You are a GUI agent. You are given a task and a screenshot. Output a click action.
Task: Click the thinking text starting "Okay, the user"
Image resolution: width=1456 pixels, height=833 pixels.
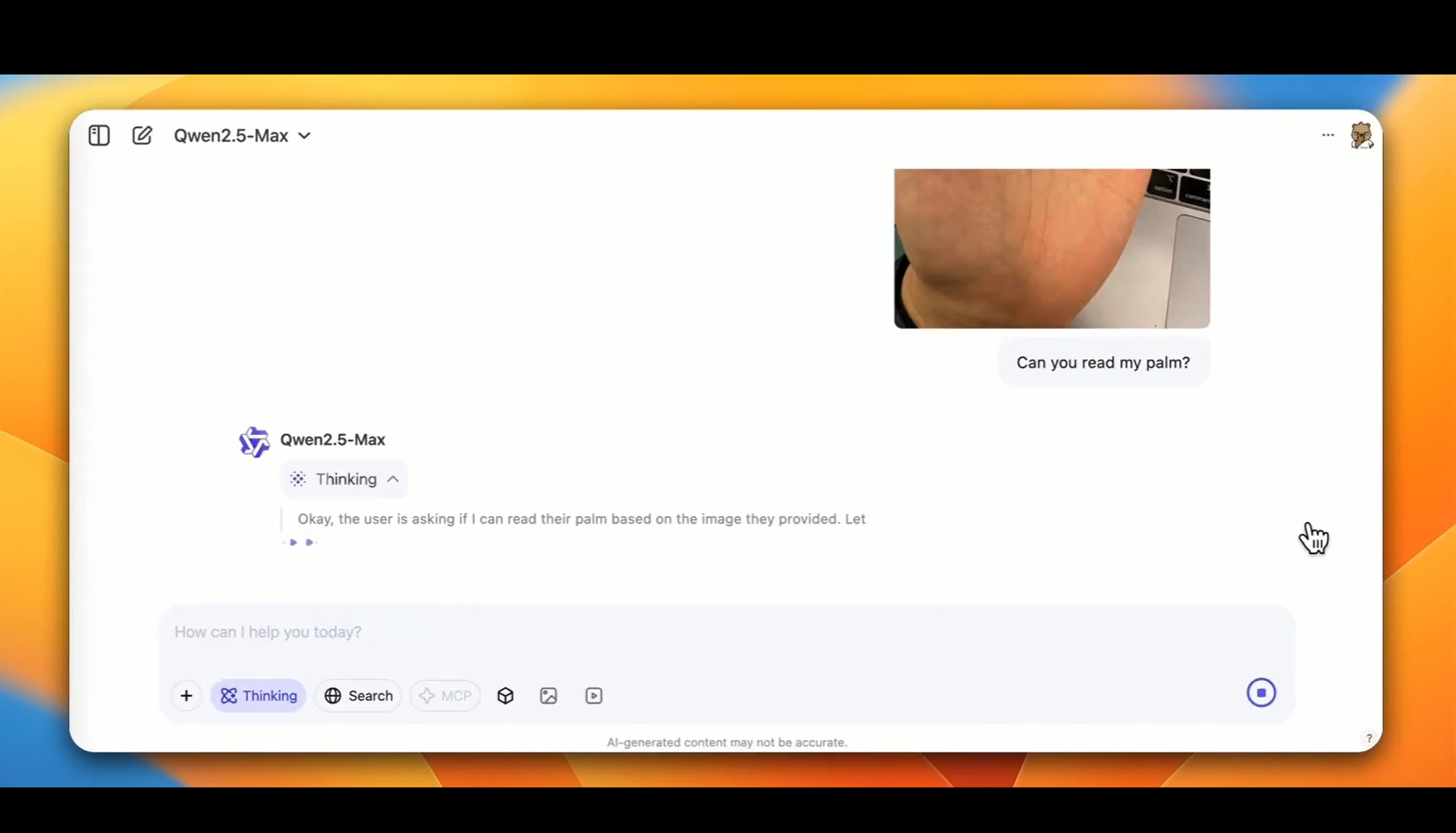[581, 519]
